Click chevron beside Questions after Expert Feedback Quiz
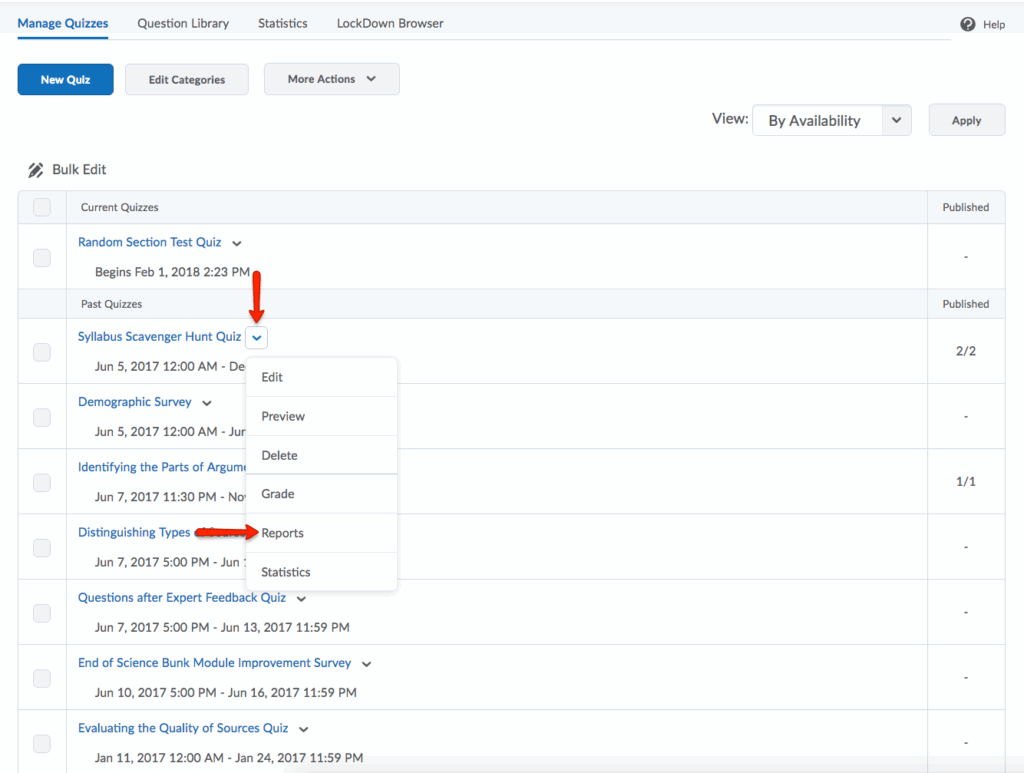The image size is (1024, 773). [301, 598]
